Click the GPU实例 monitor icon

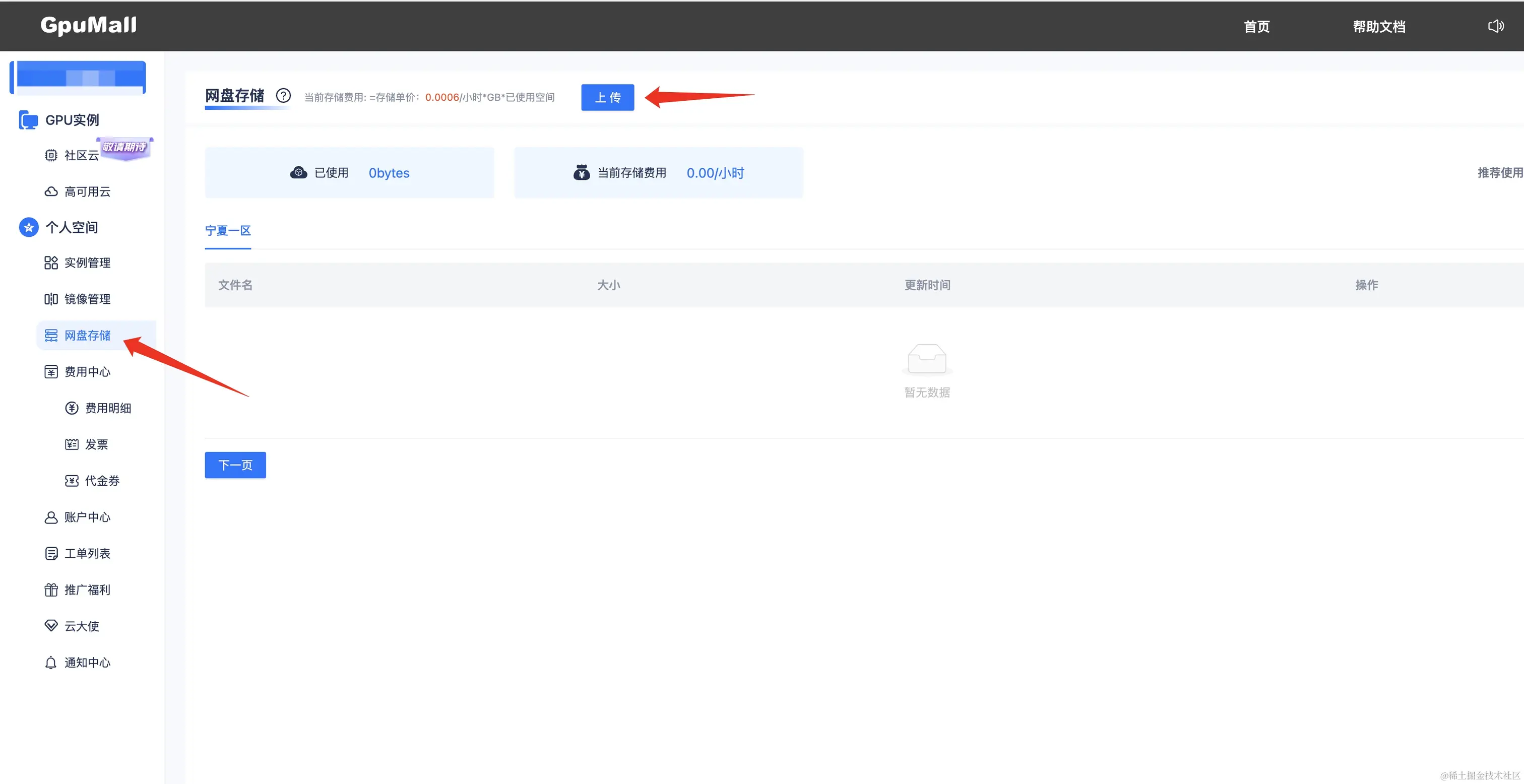tap(28, 120)
